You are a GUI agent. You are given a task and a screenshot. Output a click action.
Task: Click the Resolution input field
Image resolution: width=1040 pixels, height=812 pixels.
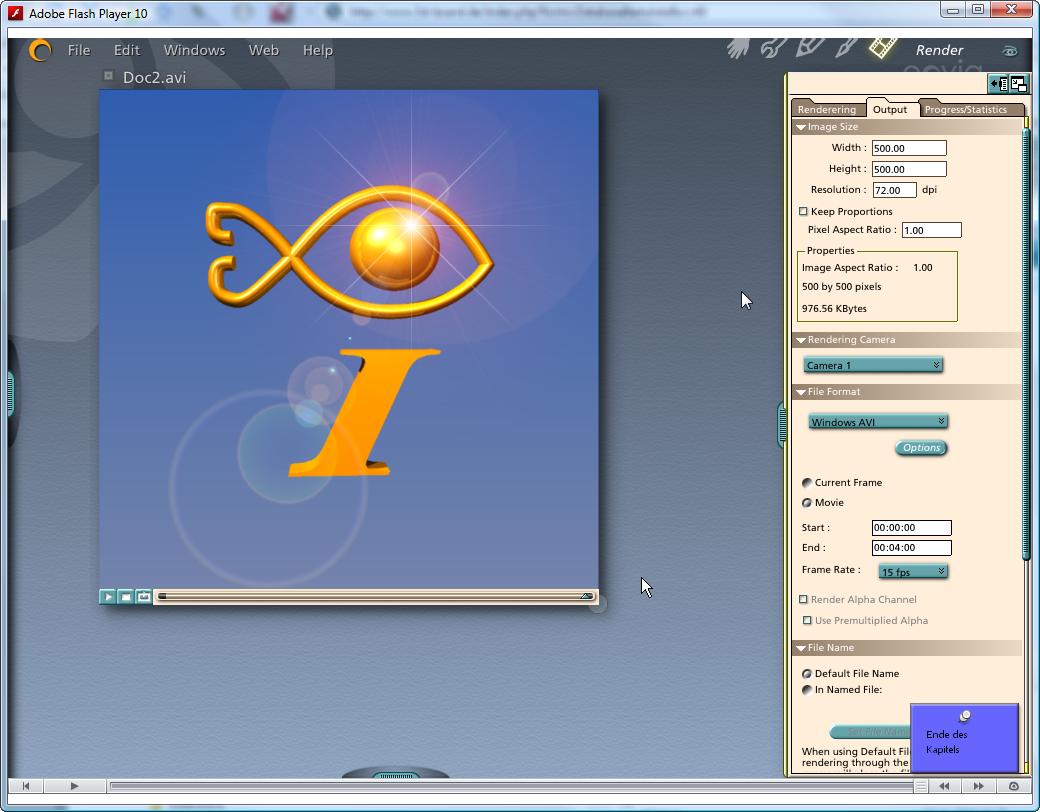coord(895,190)
